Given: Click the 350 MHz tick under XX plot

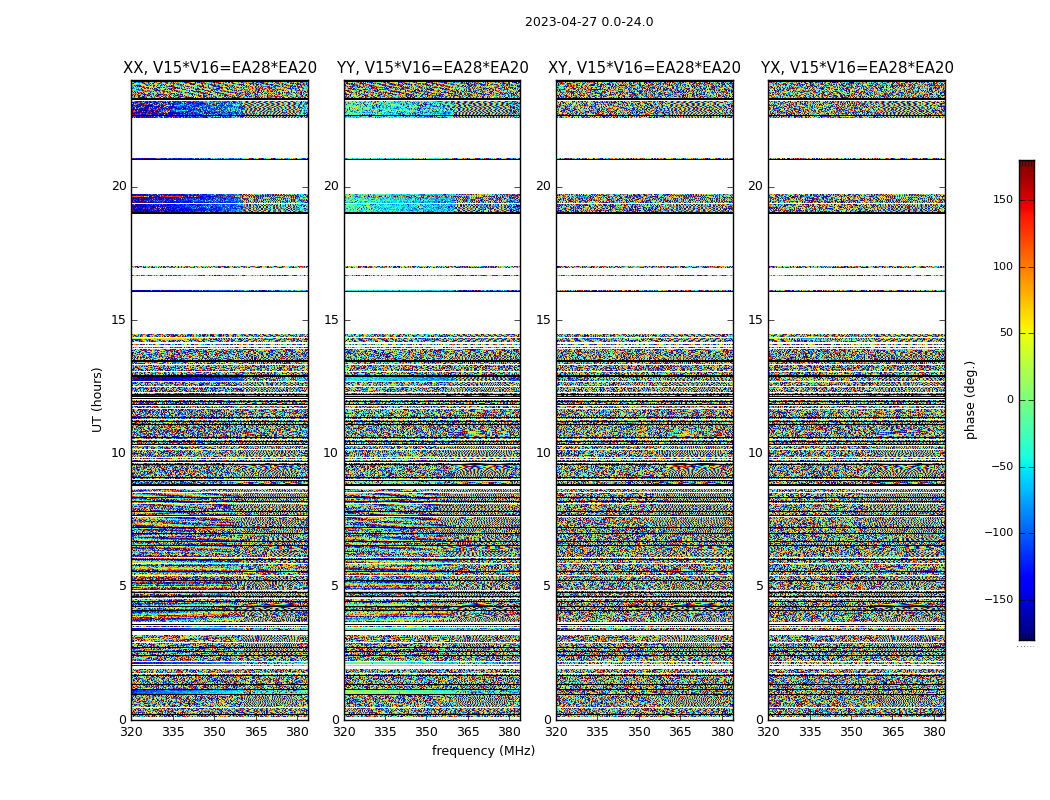Looking at the screenshot, I should [x=214, y=732].
